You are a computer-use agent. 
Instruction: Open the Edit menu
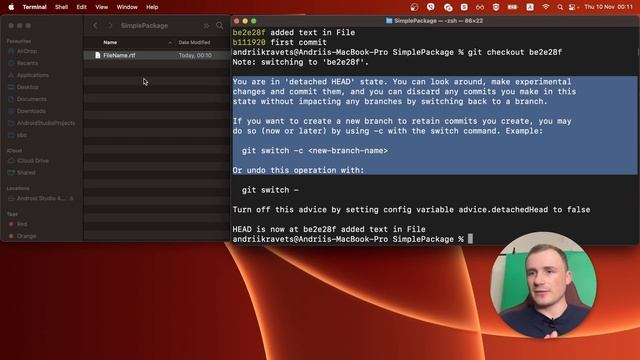coord(81,7)
